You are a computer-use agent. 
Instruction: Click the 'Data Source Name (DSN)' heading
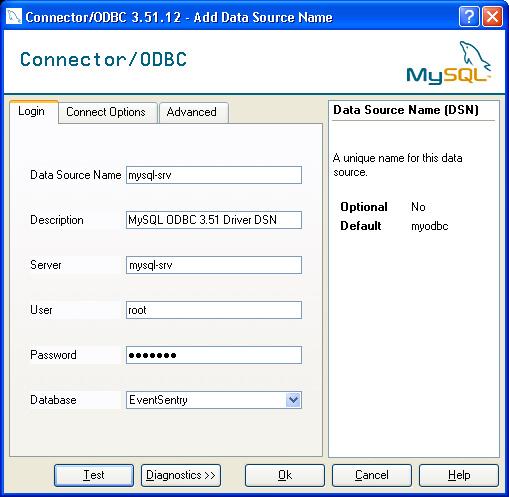406,110
